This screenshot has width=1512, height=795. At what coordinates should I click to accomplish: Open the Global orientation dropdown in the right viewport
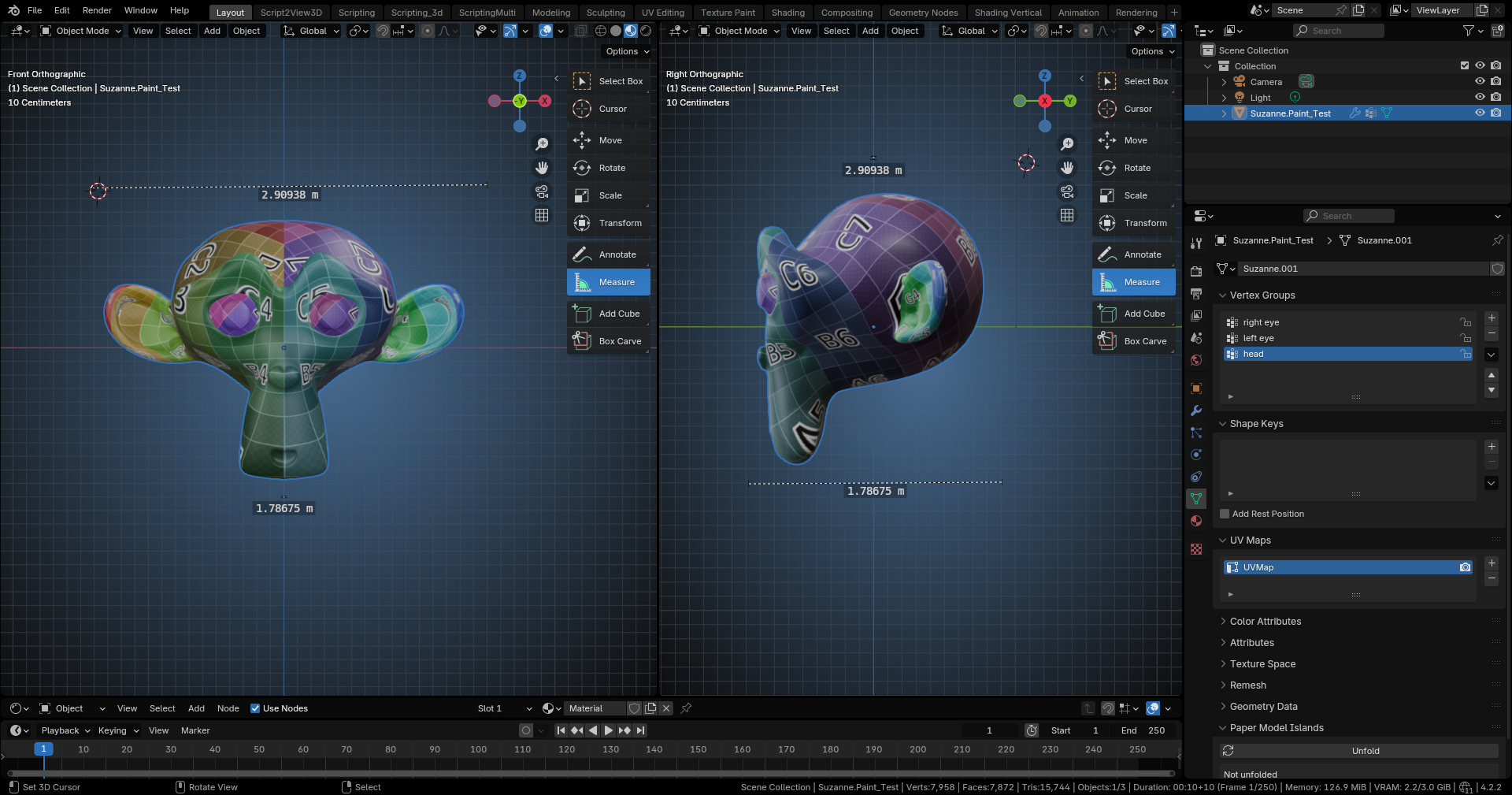coord(969,31)
